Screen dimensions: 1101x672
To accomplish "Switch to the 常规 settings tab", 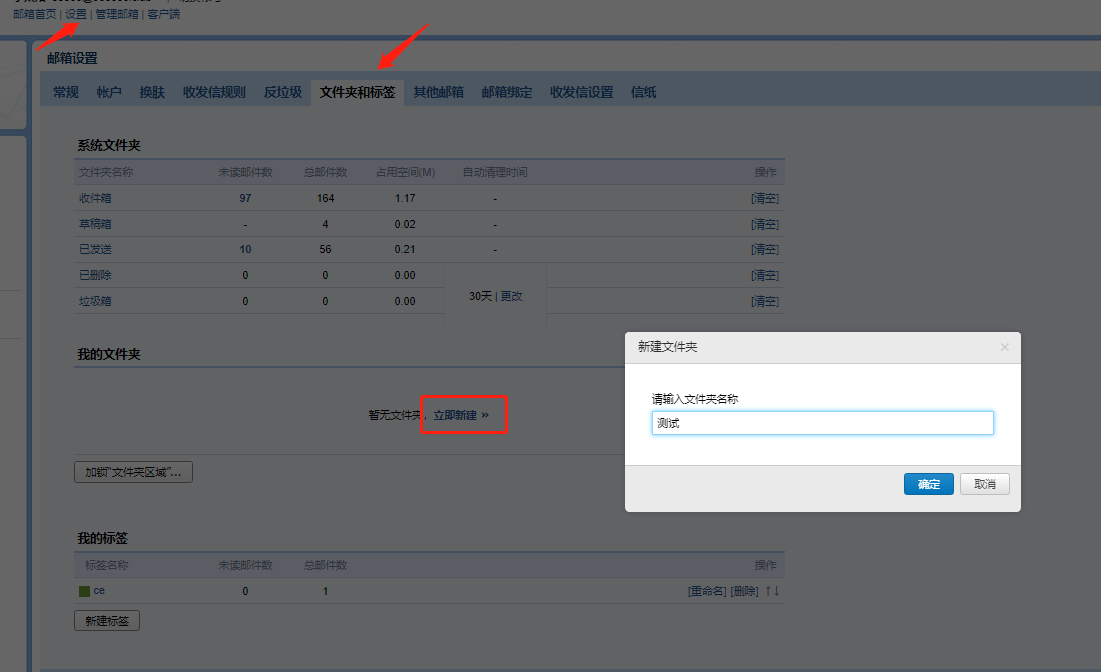I will click(x=66, y=92).
